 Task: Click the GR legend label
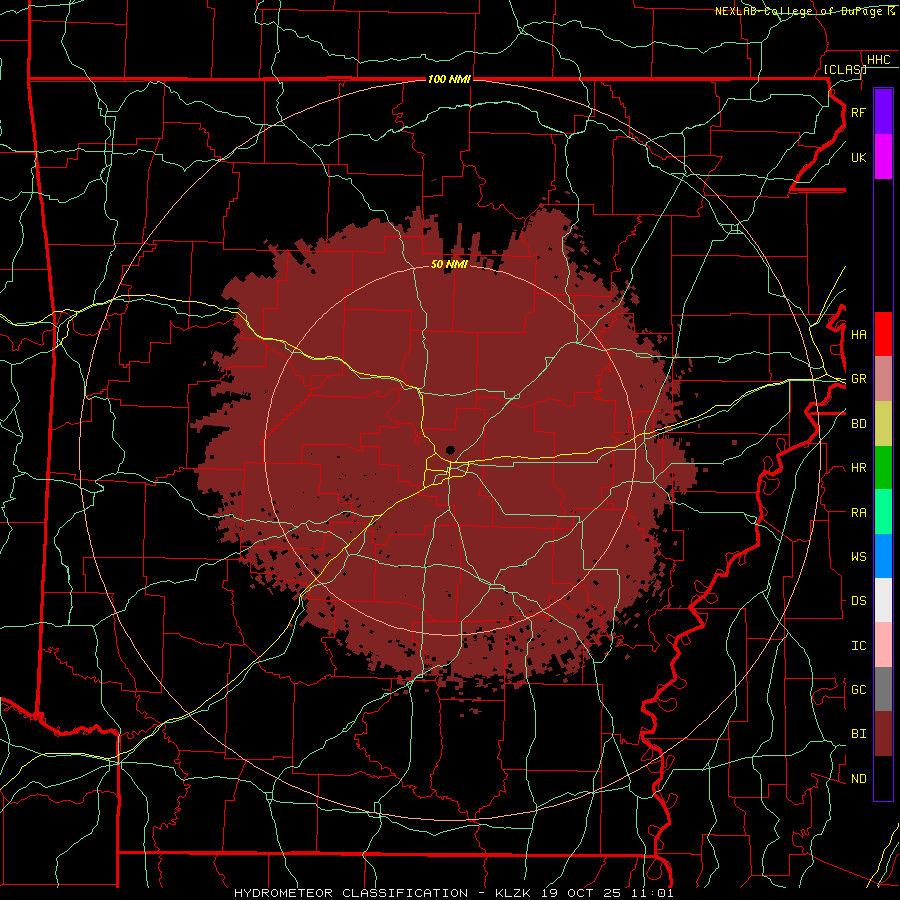point(858,379)
